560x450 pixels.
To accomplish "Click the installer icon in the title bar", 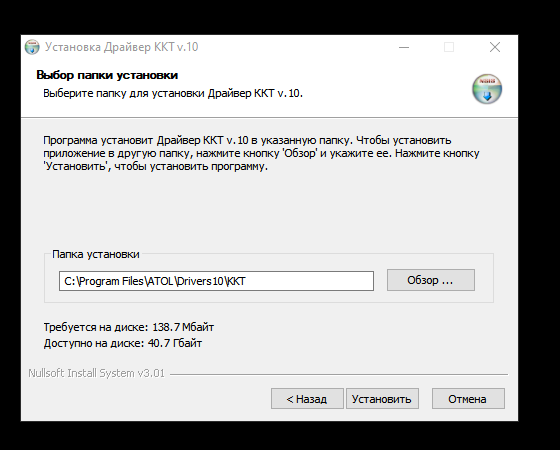I will pos(32,47).
